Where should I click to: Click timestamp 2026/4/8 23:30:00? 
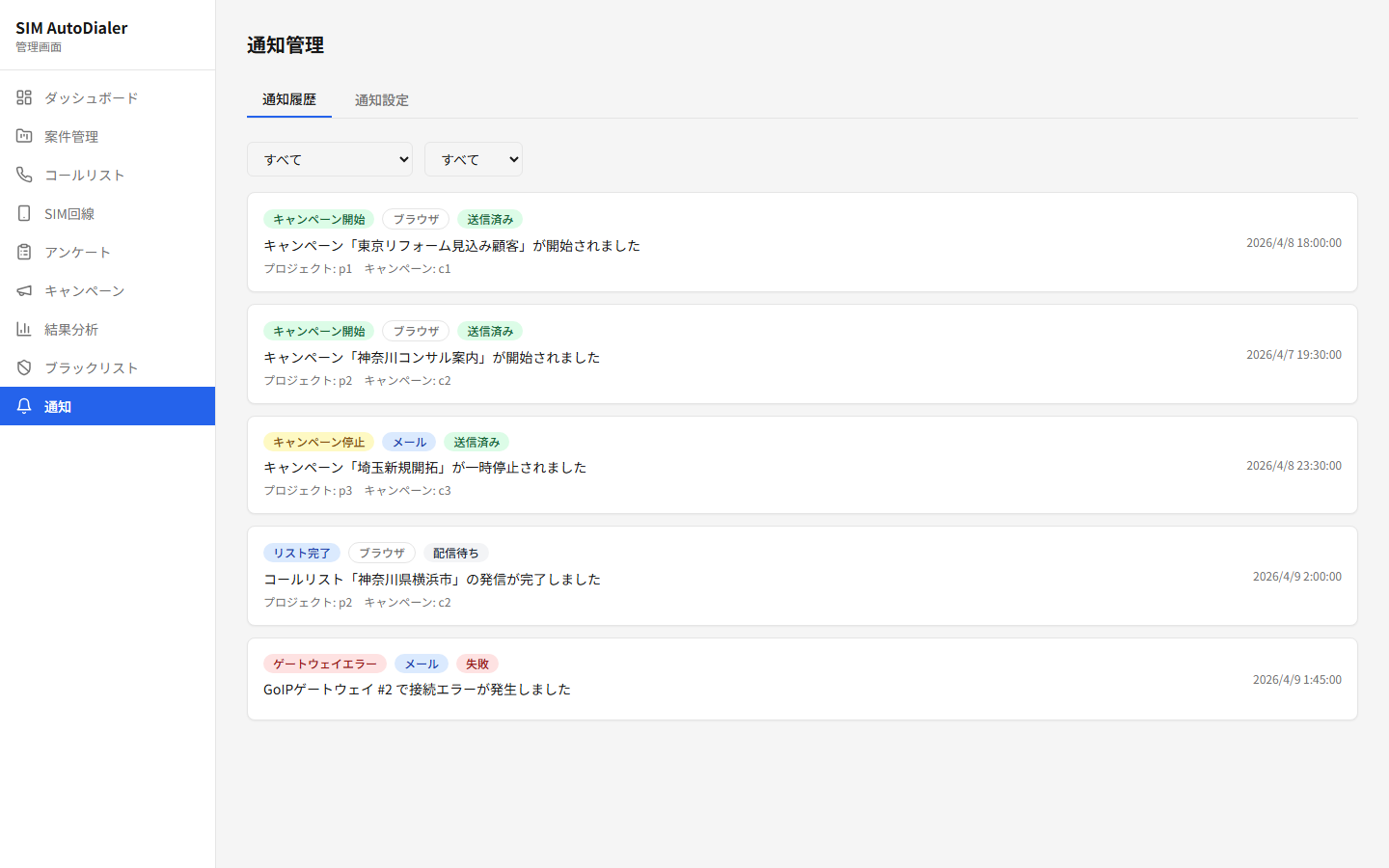(1294, 465)
